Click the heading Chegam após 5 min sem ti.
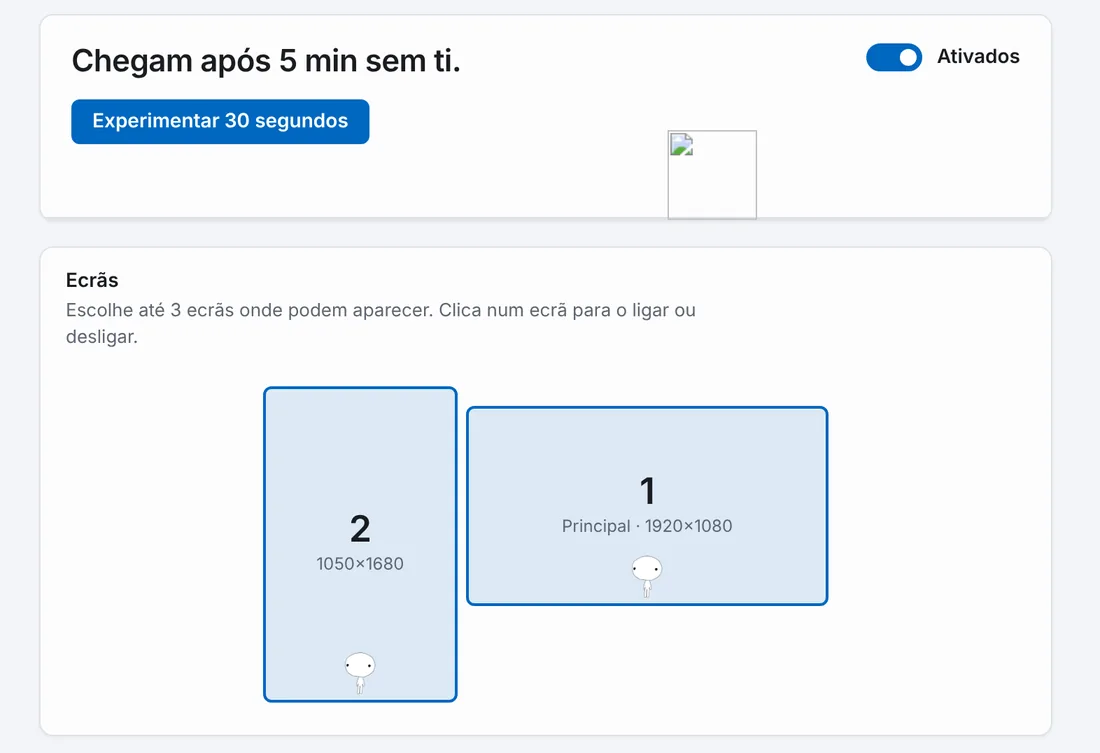Screen dimensions: 1100x753 pyautogui.click(x=266, y=61)
